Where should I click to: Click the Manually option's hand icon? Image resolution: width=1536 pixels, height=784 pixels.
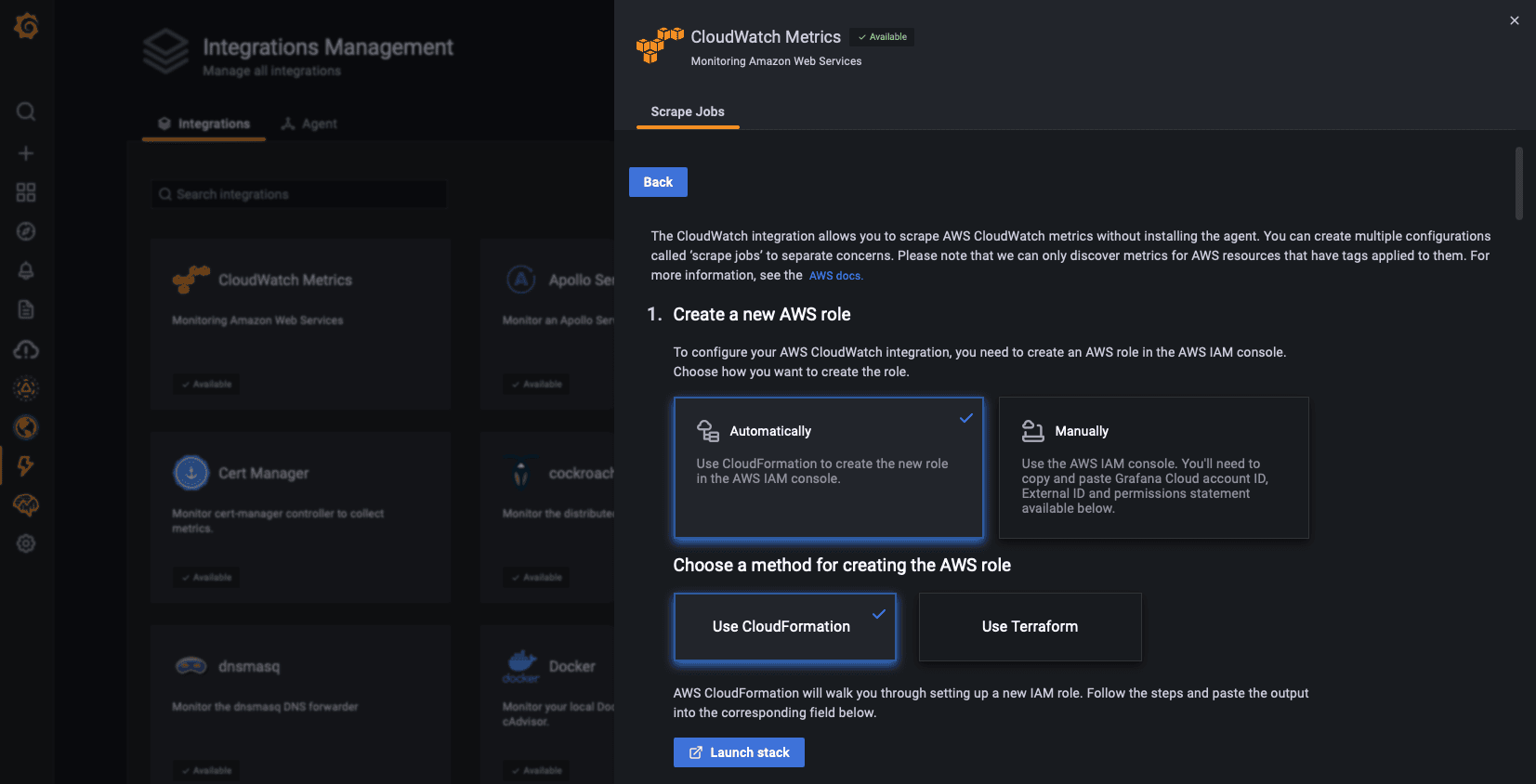(1032, 430)
